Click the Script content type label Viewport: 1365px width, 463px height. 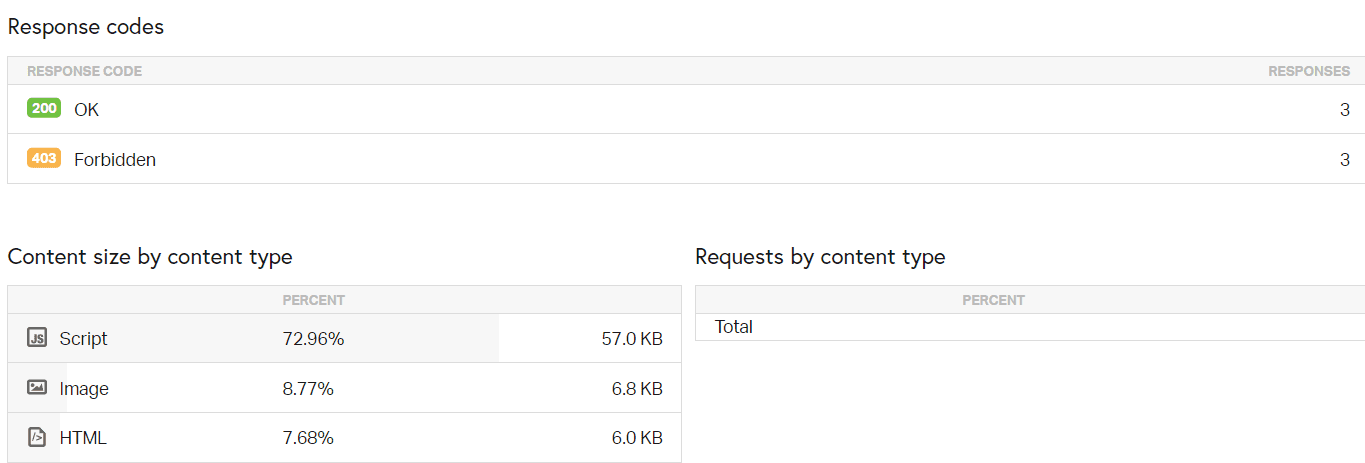(x=83, y=339)
